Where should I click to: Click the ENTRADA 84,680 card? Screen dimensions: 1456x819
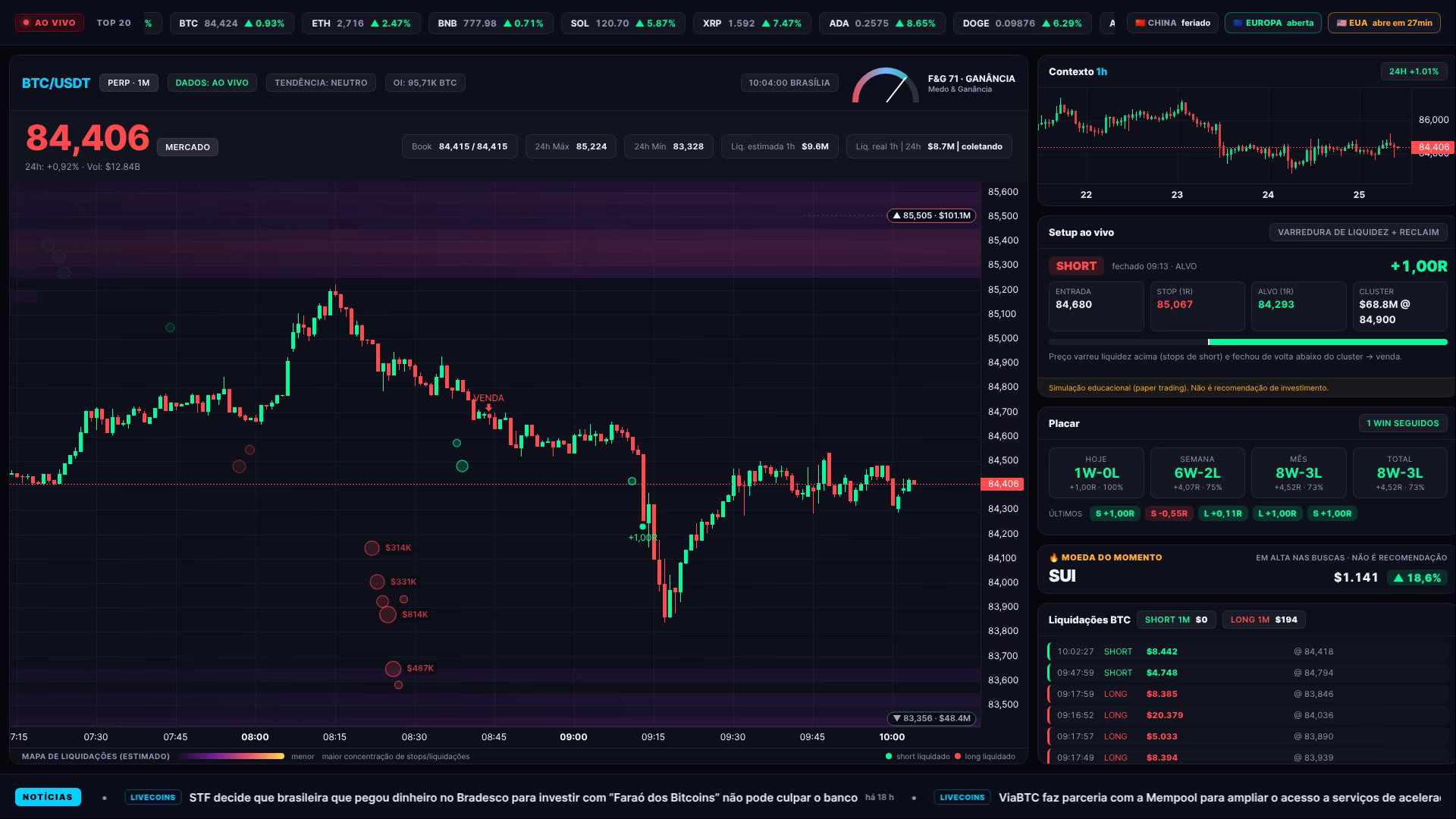1096,306
